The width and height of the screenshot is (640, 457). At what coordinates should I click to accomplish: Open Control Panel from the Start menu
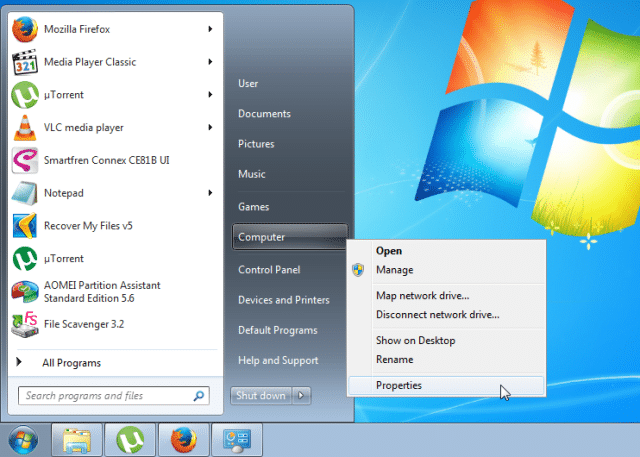(269, 270)
